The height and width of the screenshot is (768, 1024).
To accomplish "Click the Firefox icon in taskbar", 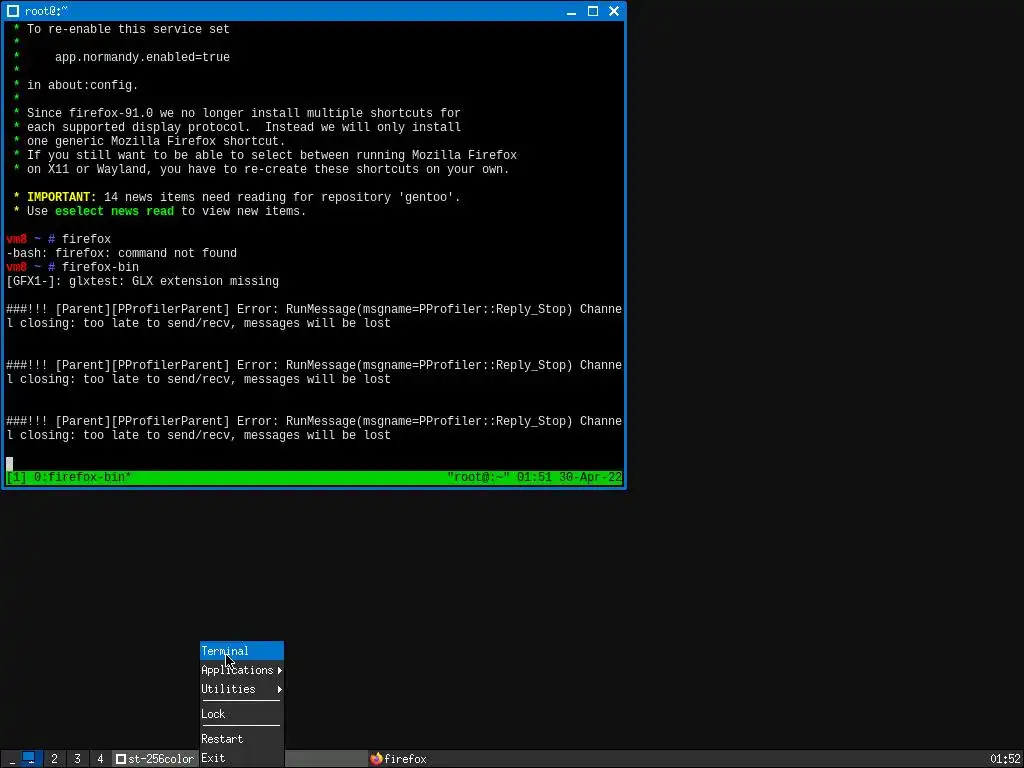I will [376, 759].
